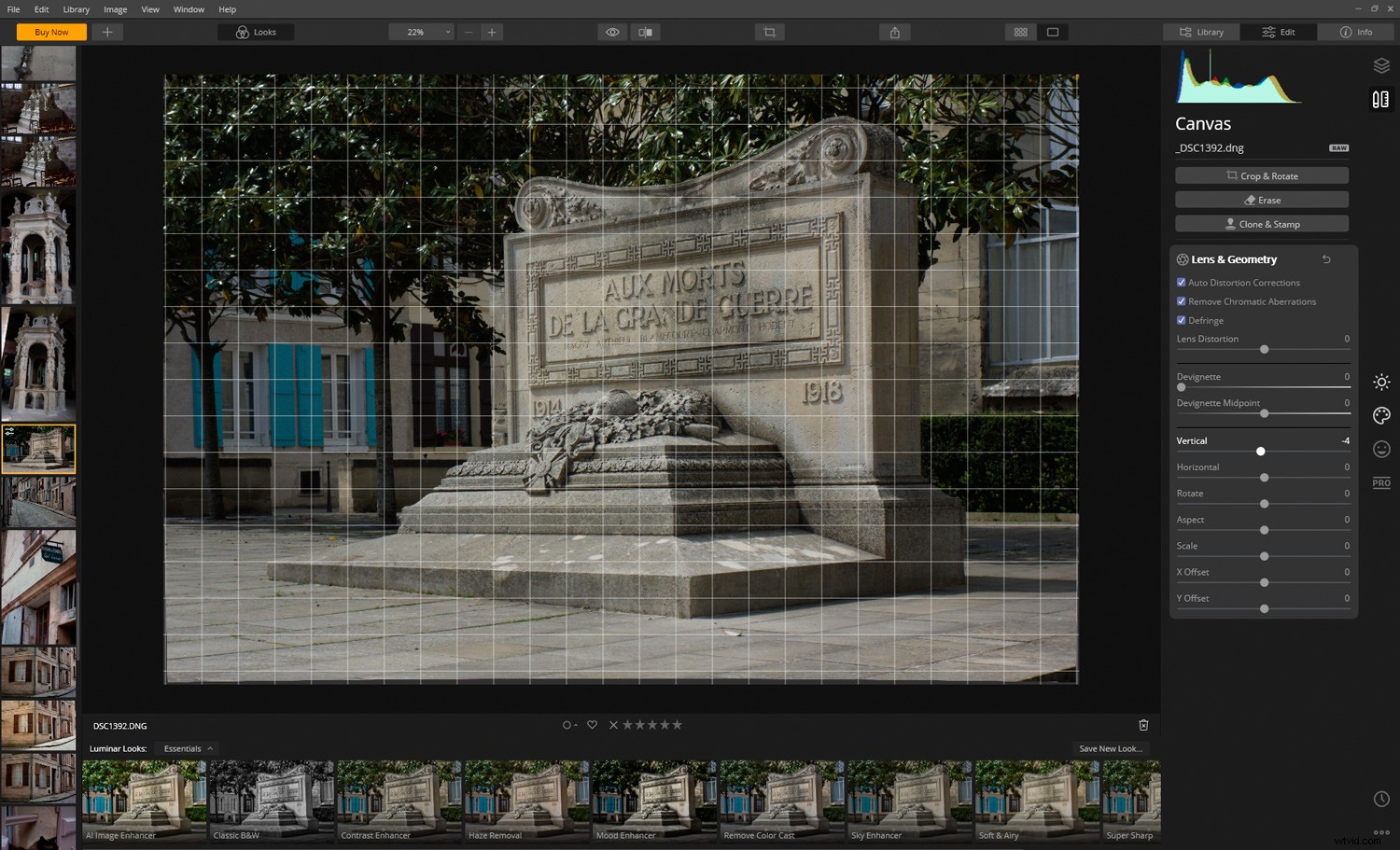Open the Essentials sun icon on right sidebar
The image size is (1400, 850).
[x=1381, y=382]
